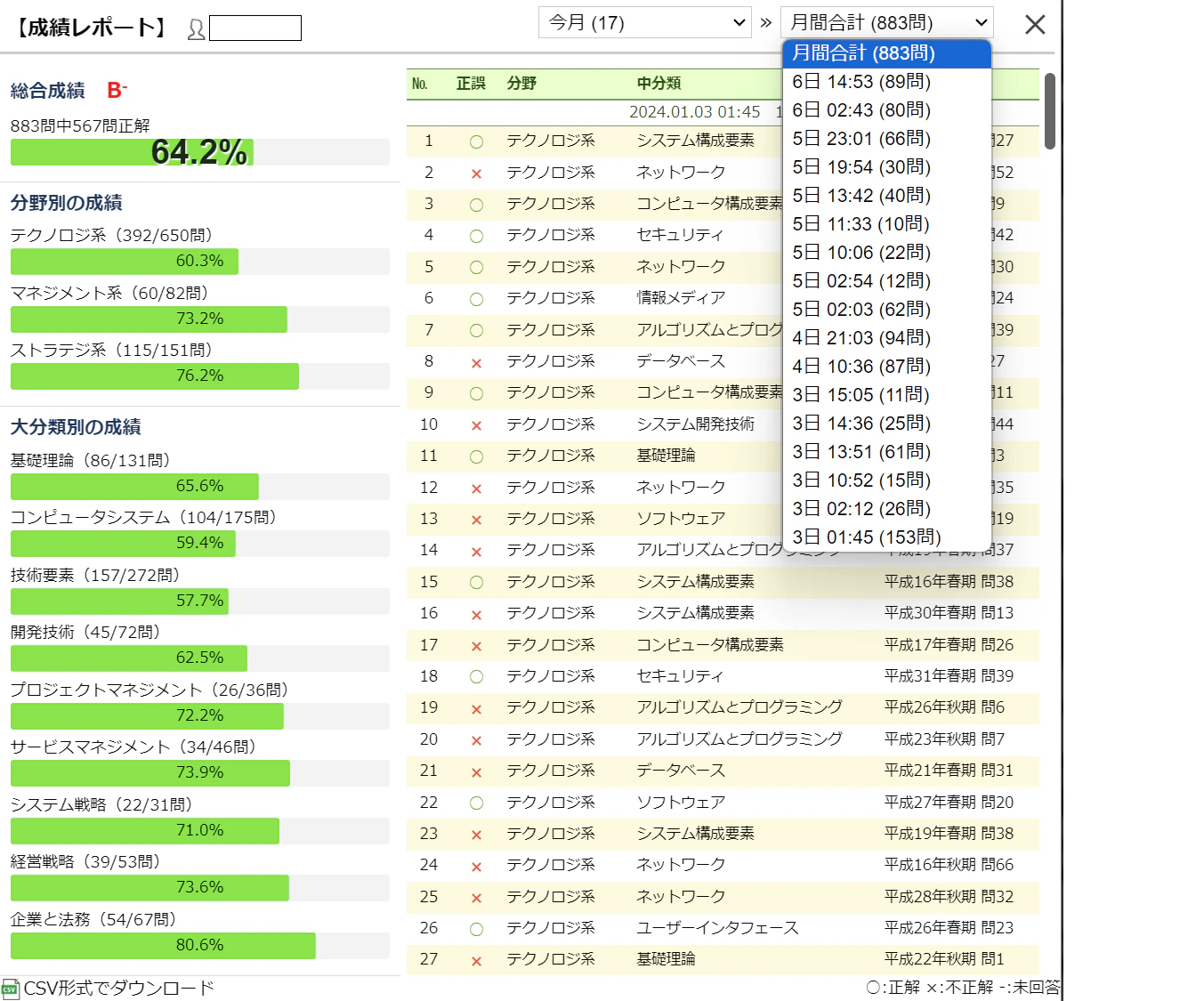Click 技術要素 57.7% progress bar
This screenshot has height=1001, width=1204.
(200, 601)
